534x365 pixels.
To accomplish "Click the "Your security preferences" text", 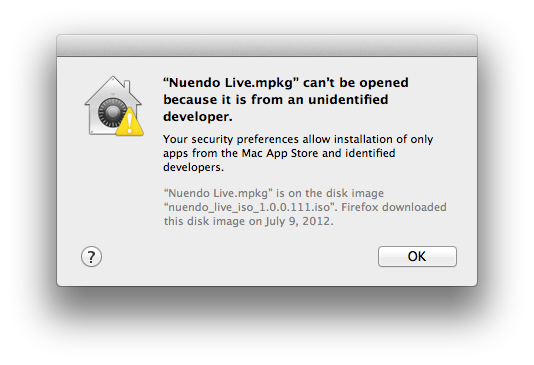I will [231, 139].
